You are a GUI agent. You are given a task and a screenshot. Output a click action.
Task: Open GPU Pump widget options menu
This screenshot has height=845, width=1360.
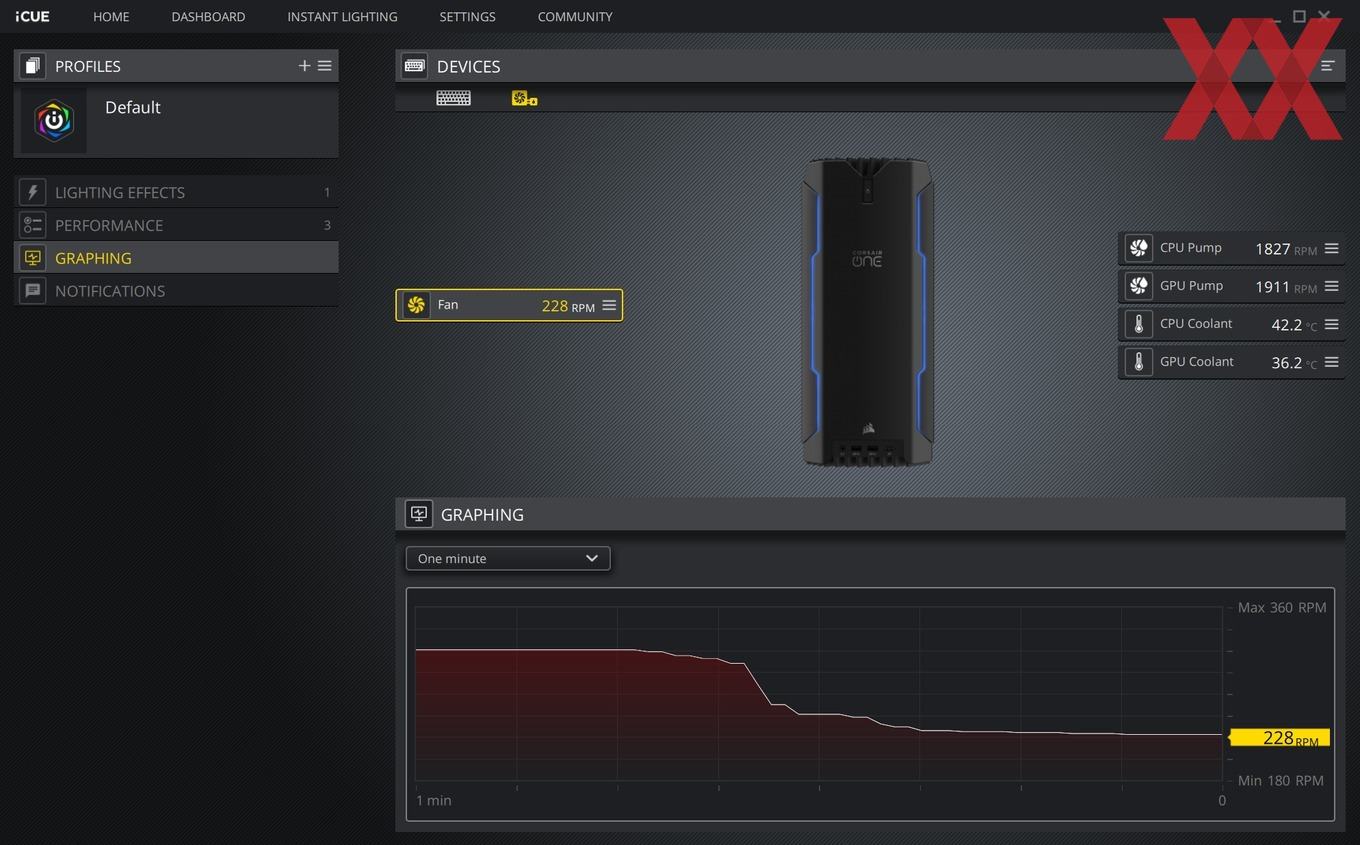[x=1331, y=287]
